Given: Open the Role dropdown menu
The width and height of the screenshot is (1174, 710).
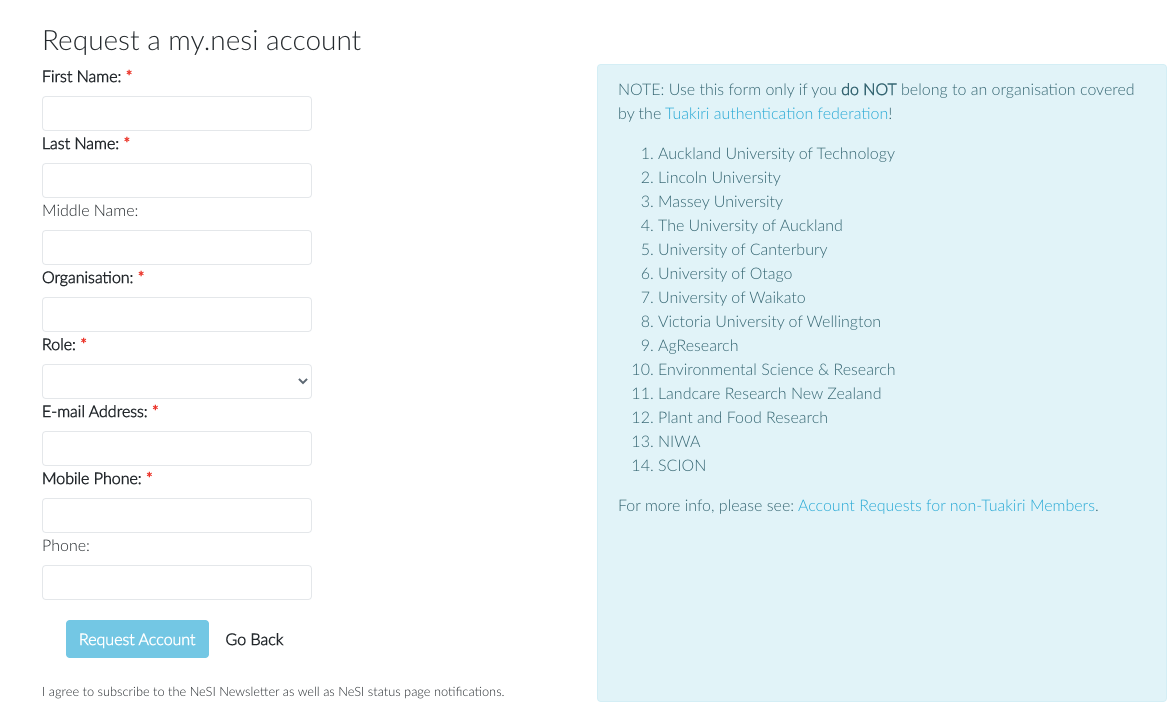Looking at the screenshot, I should point(176,382).
